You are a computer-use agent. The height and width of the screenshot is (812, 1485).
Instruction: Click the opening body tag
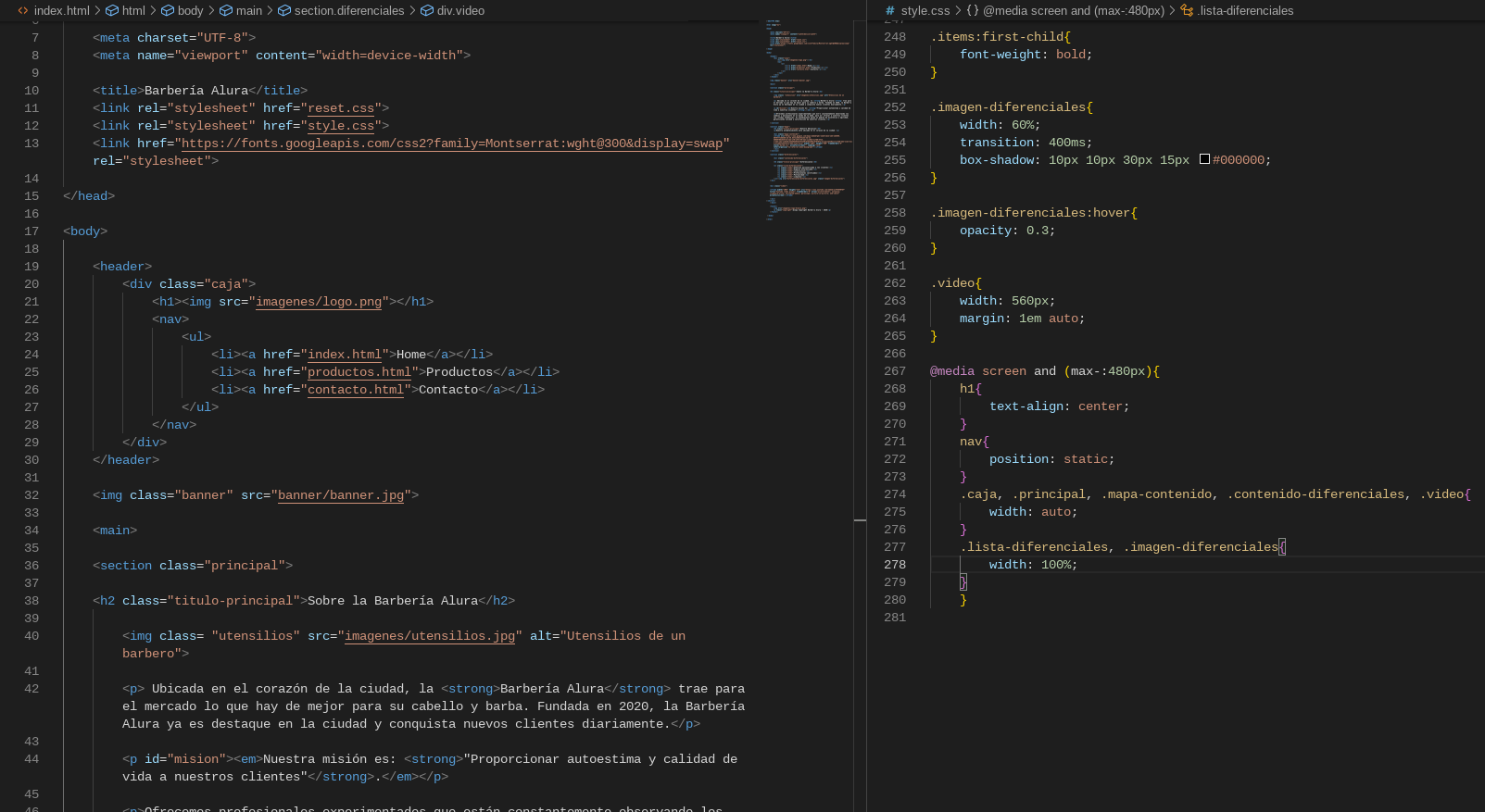[85, 231]
